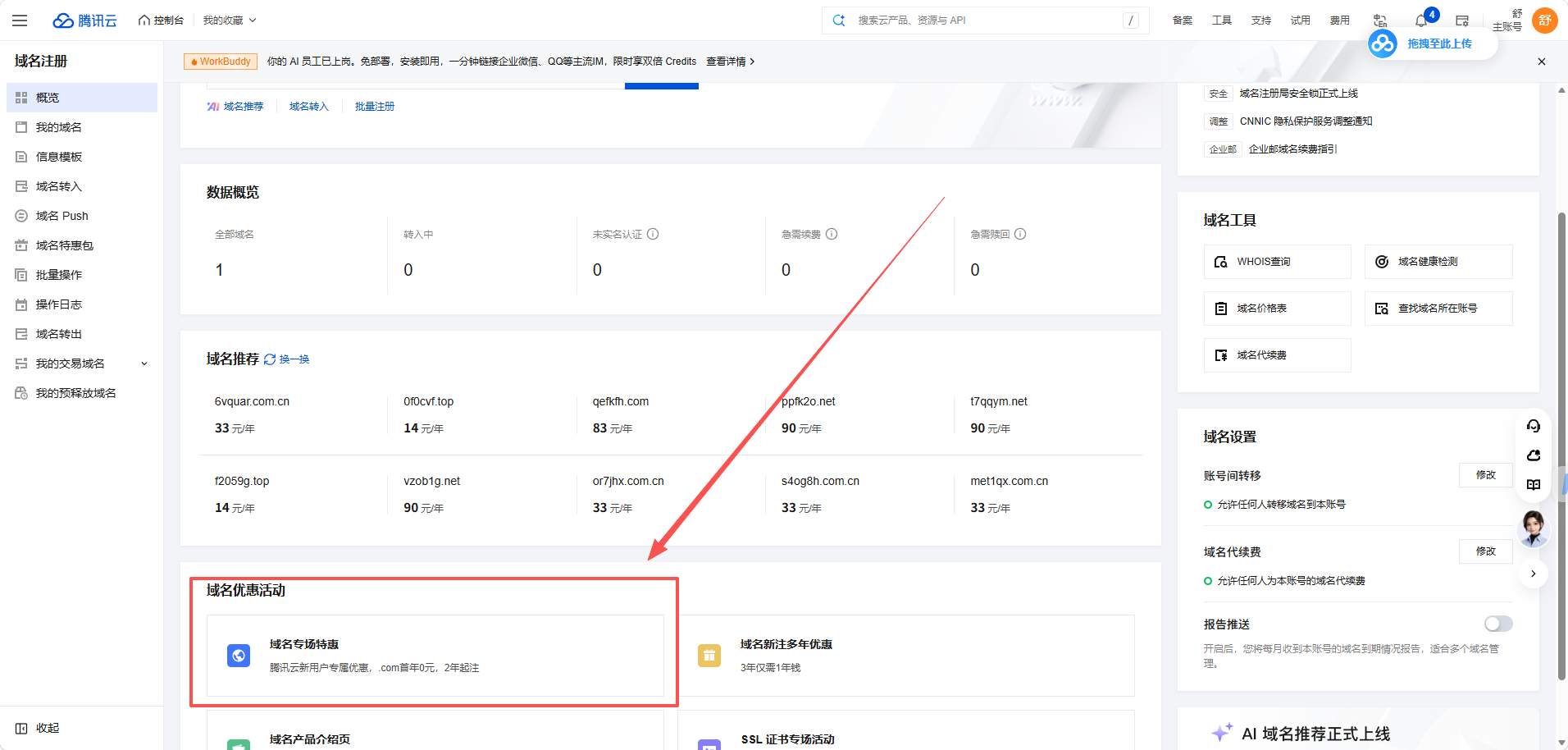Open the notice CNNIC 隐私保护服务调整通知
The image size is (1568, 750).
click(1306, 121)
